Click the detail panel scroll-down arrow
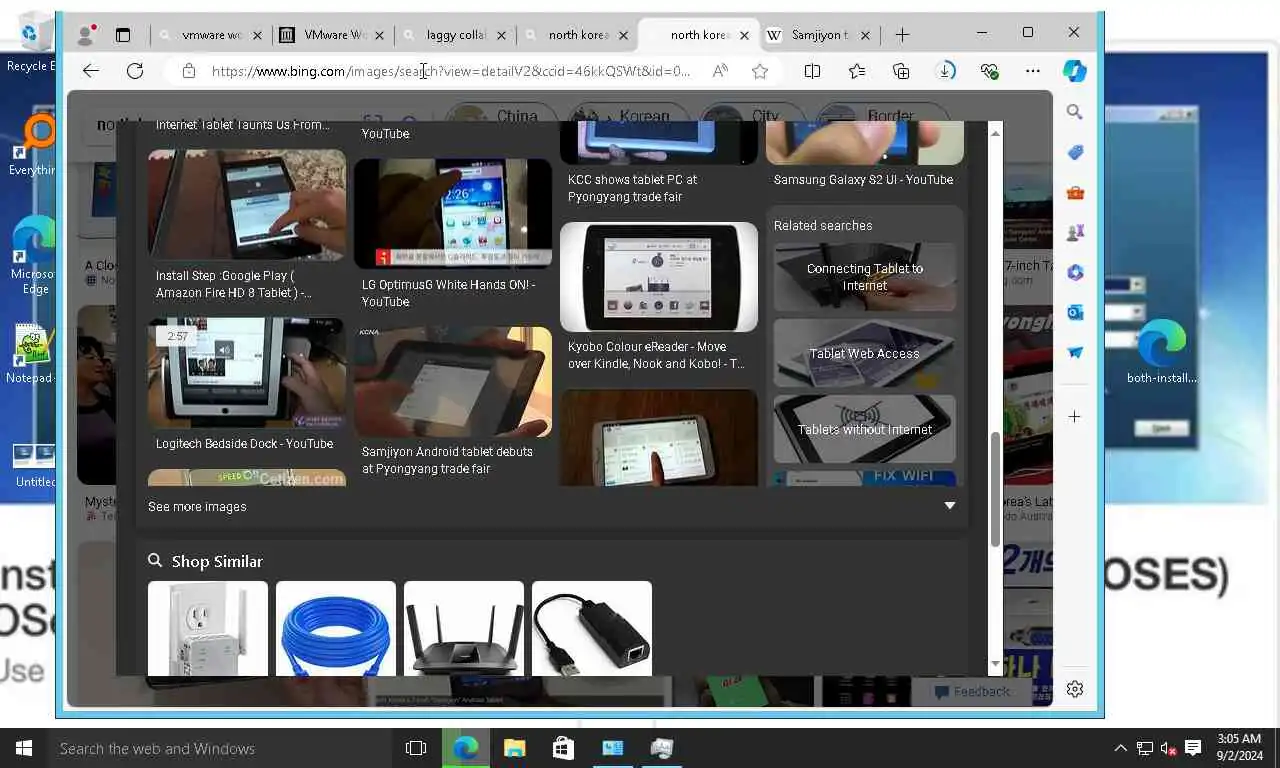The width and height of the screenshot is (1280, 768). (x=995, y=664)
